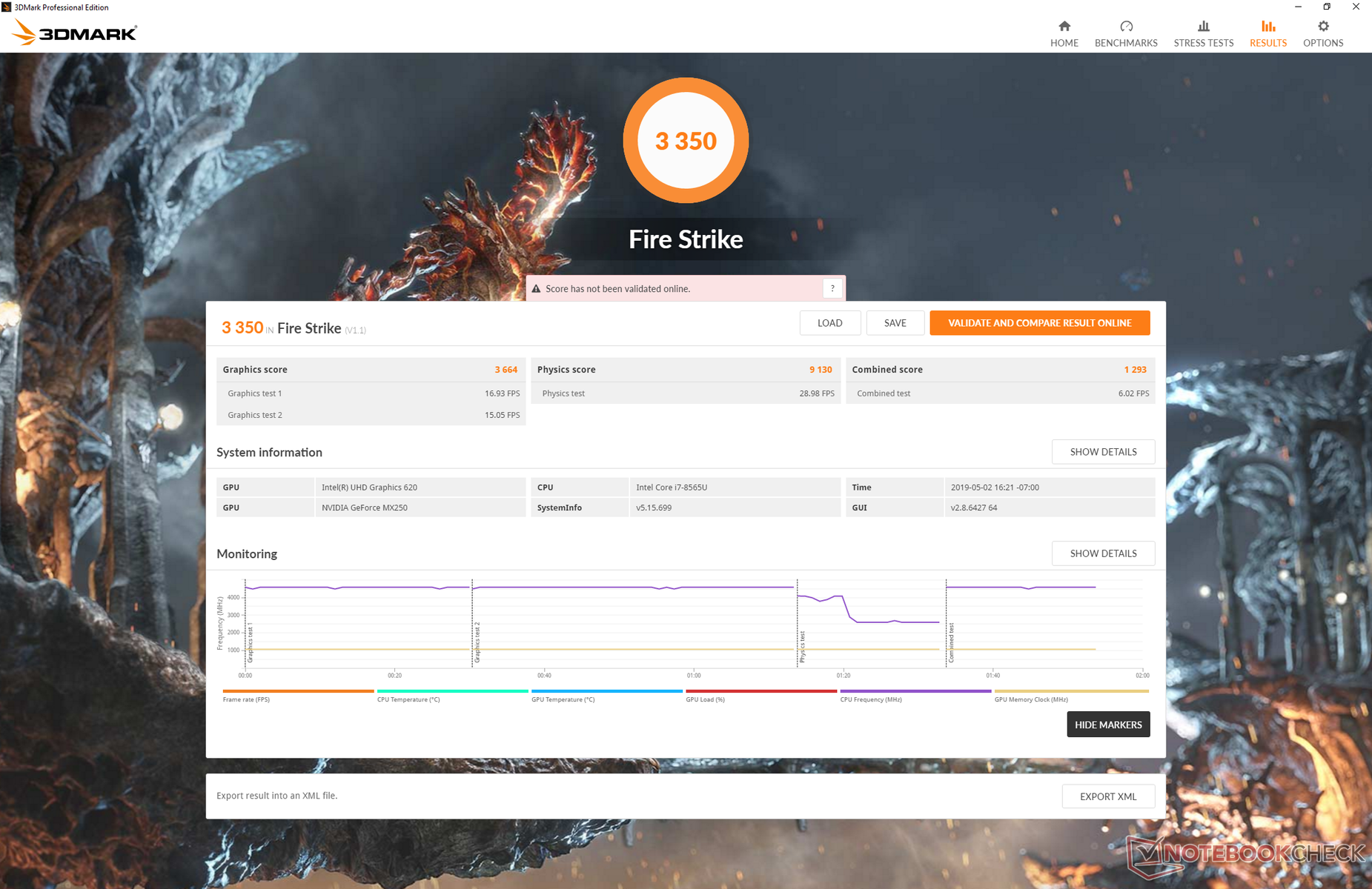1372x889 pixels.
Task: Toggle GPU Temperature legend series
Action: (606, 696)
